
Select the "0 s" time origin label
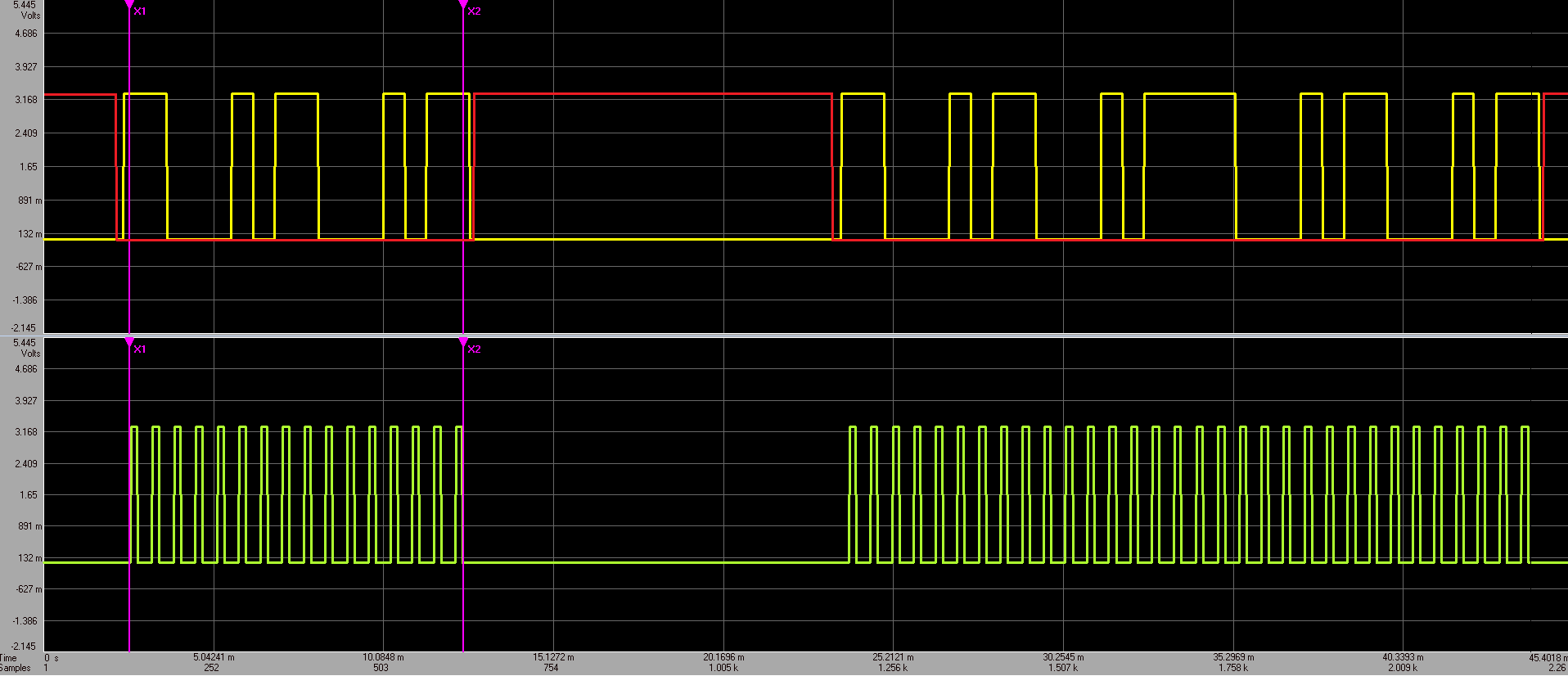point(52,658)
